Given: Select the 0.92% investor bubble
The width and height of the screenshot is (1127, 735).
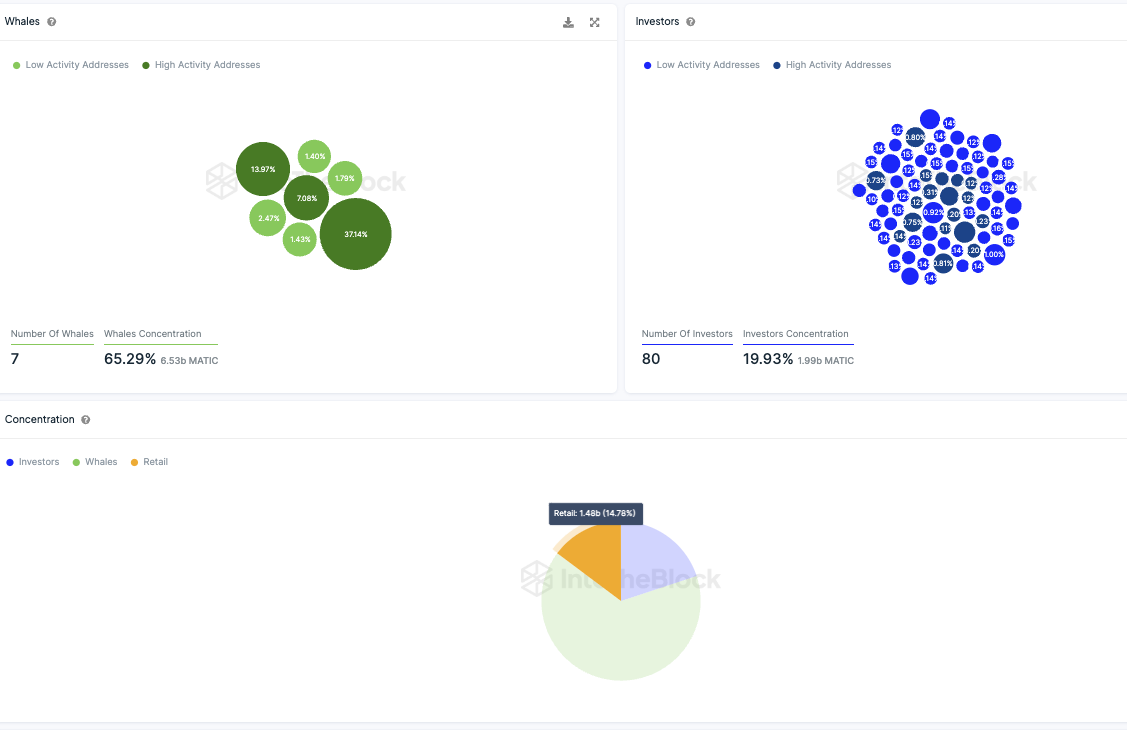Looking at the screenshot, I should click(933, 212).
